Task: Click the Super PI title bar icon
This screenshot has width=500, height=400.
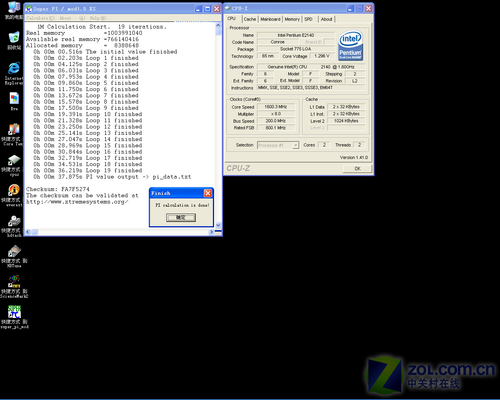Action: tap(28, 9)
